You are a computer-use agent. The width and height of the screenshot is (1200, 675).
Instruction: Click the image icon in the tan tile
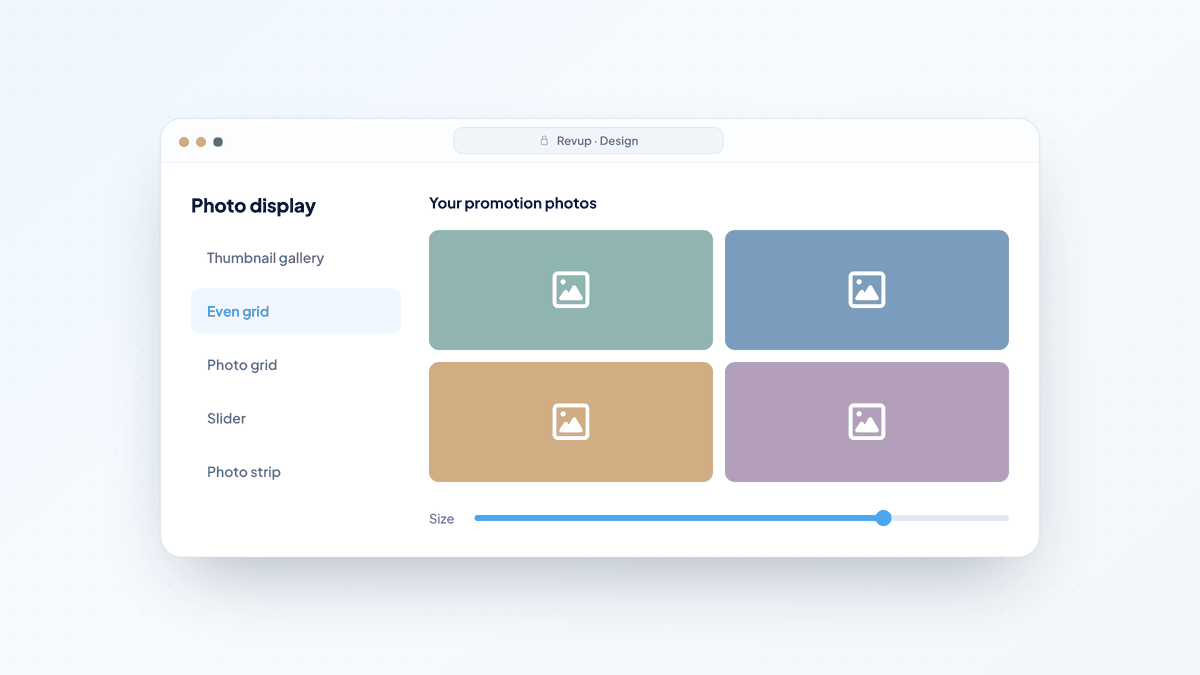571,422
